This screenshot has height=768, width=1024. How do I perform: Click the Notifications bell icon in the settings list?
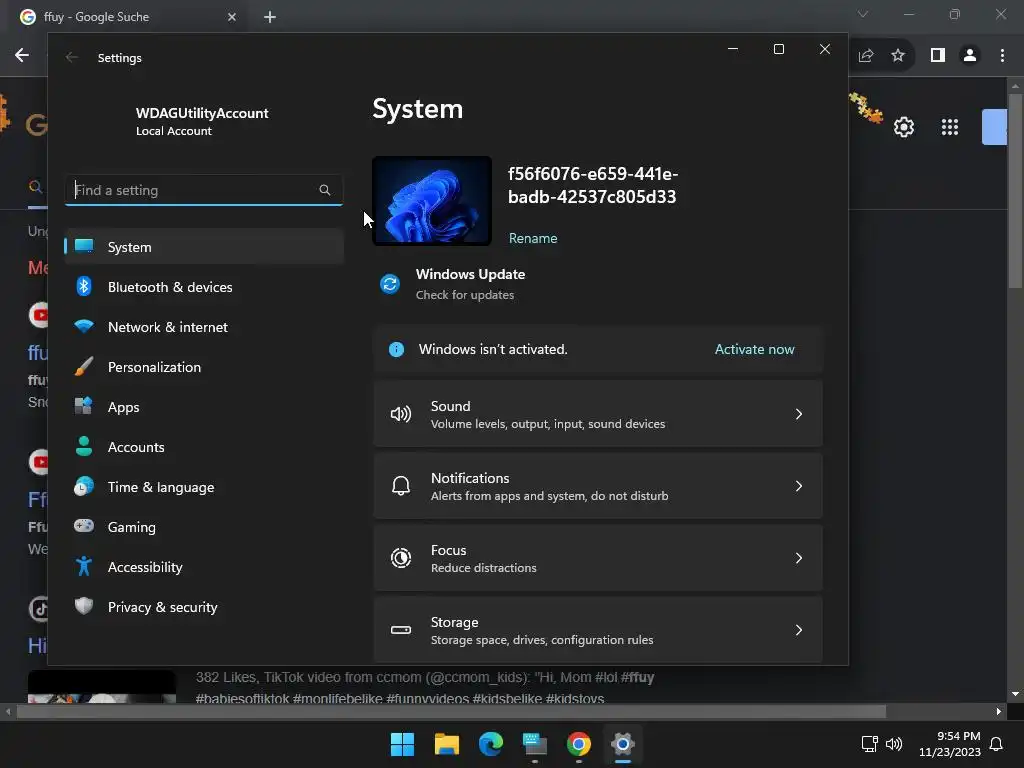pyautogui.click(x=401, y=486)
